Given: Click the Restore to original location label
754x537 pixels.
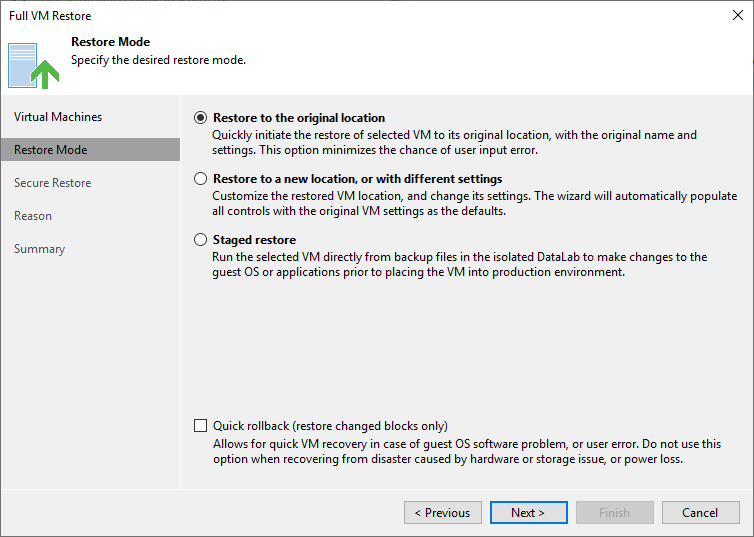Looking at the screenshot, I should click(x=299, y=118).
